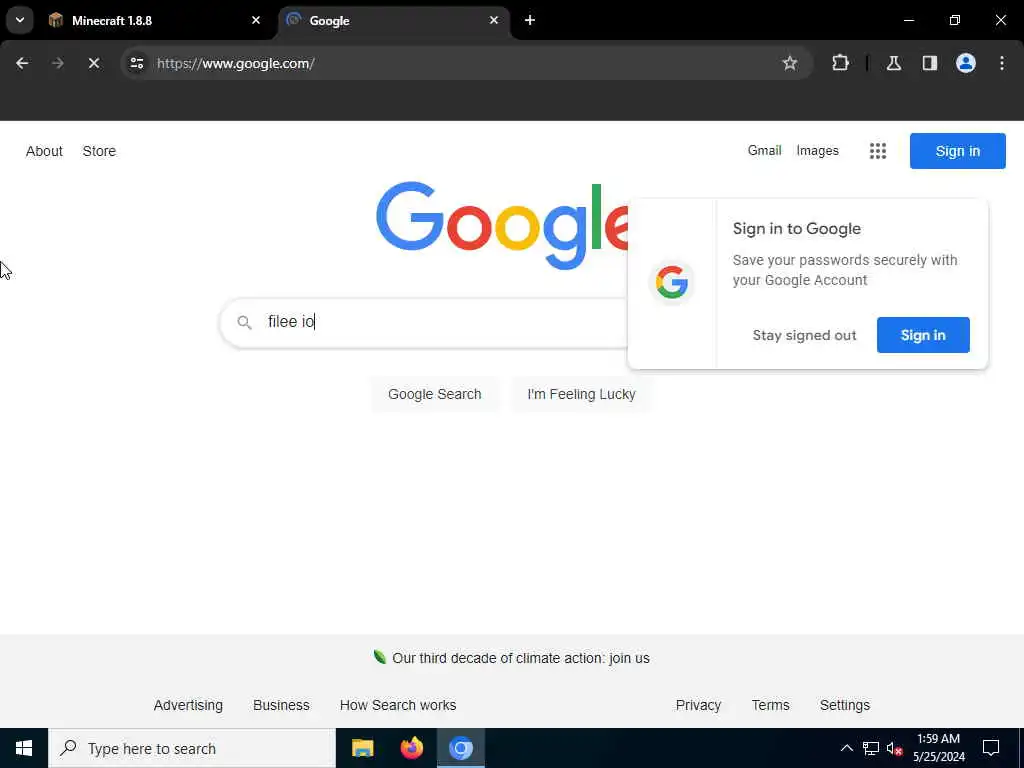Viewport: 1024px width, 768px height.
Task: Click the muted volume tray icon
Action: 895,748
